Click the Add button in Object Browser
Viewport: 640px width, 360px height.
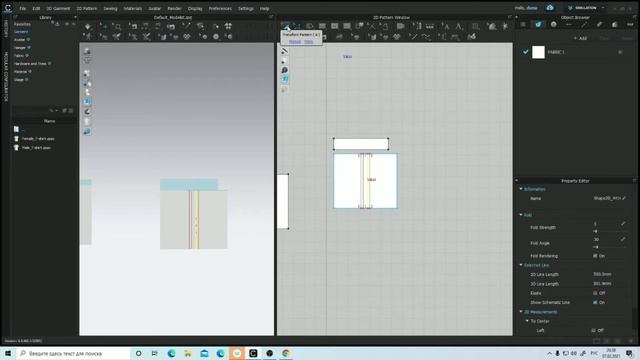[x=580, y=38]
